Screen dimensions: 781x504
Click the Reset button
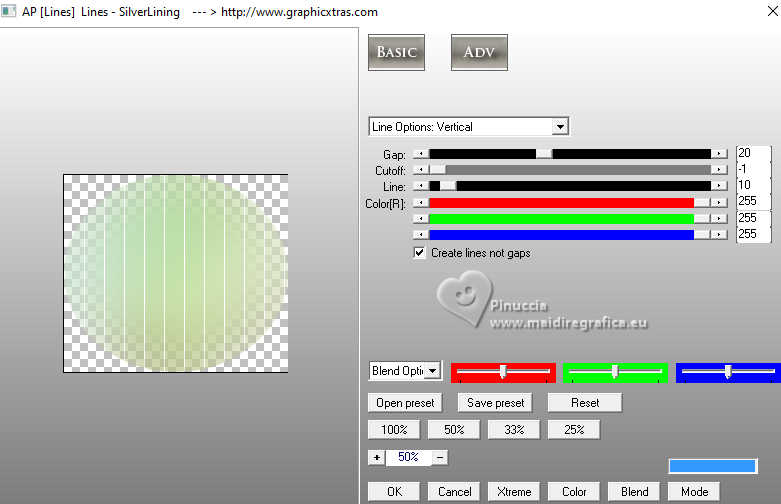(585, 403)
